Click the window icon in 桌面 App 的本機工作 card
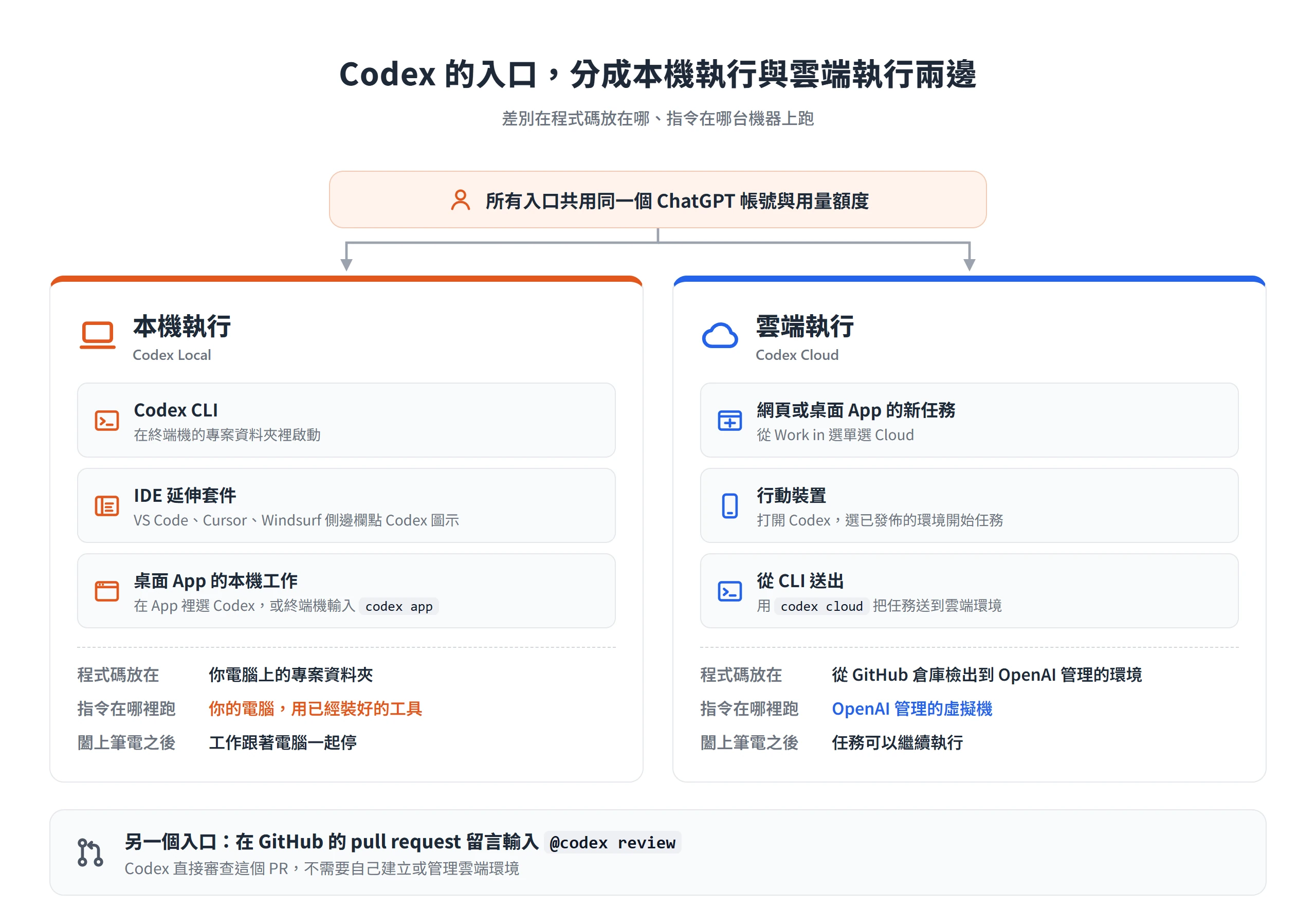The height and width of the screenshot is (908, 1316). tap(106, 591)
